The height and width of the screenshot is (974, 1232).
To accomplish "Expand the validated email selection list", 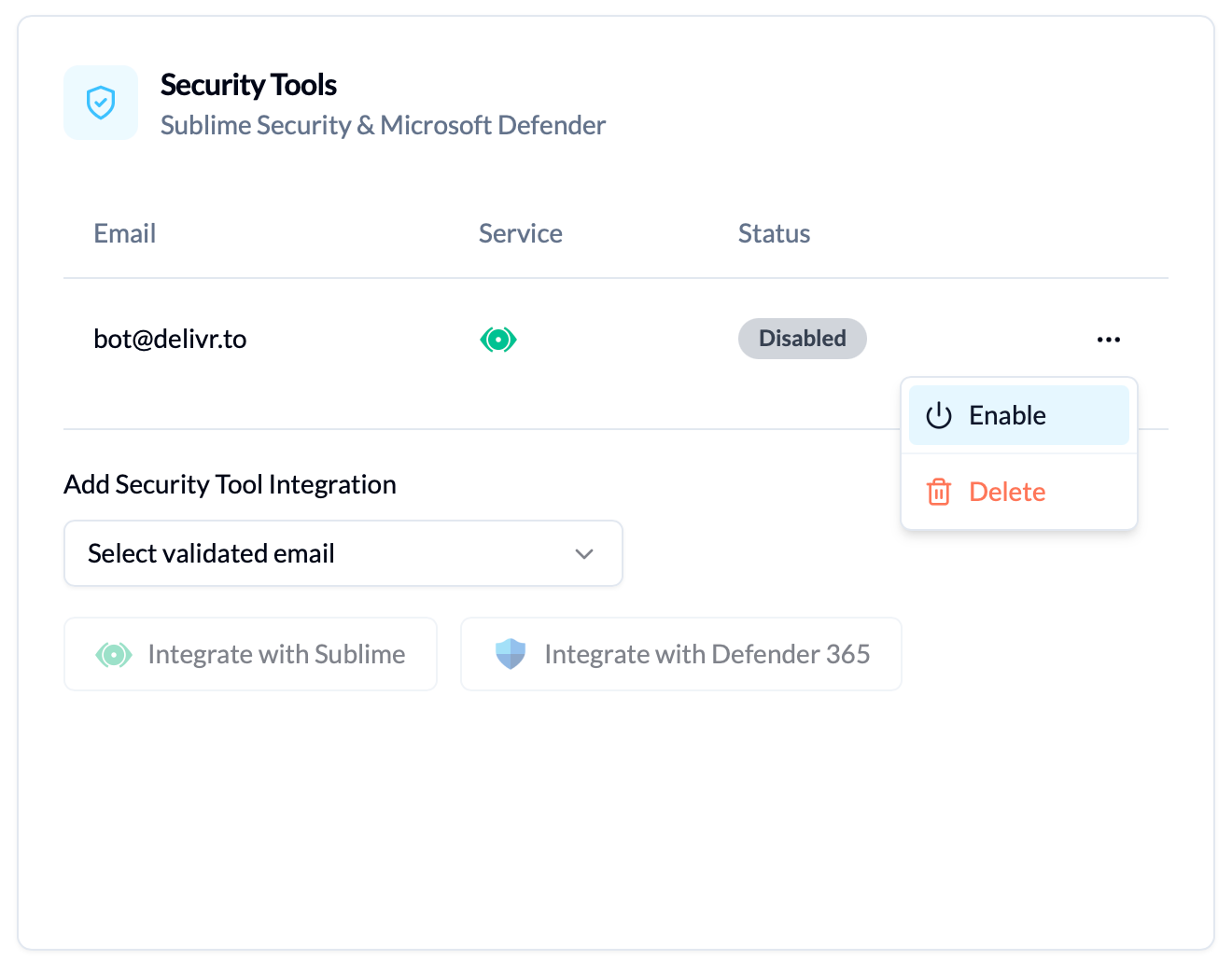I will point(343,553).
